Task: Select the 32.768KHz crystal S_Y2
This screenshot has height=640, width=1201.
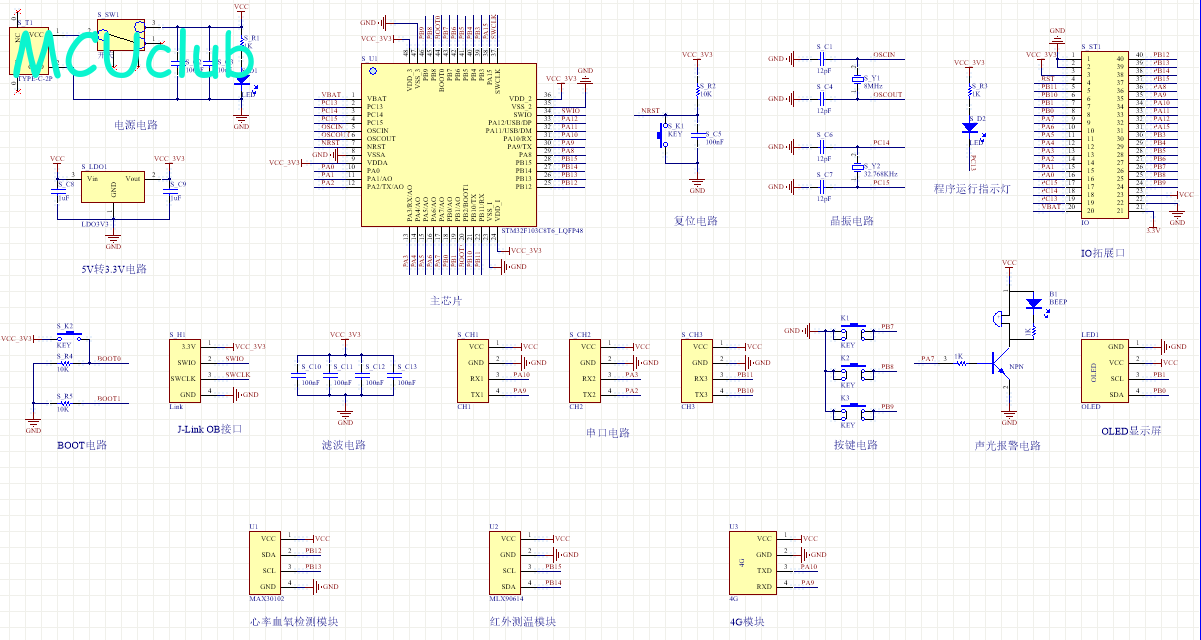Action: (857, 169)
